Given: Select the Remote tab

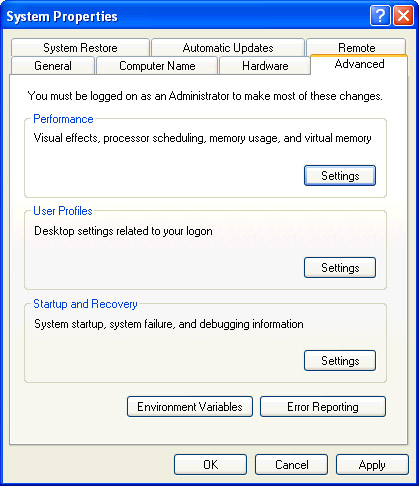Looking at the screenshot, I should [356, 47].
